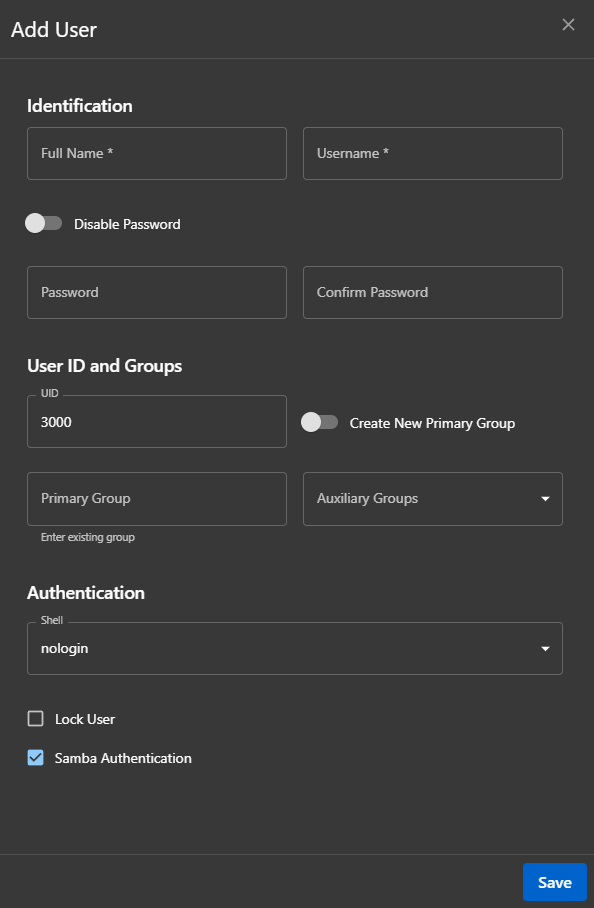Open the Auxiliary Groups selector
This screenshot has height=908, width=594.
coord(430,498)
